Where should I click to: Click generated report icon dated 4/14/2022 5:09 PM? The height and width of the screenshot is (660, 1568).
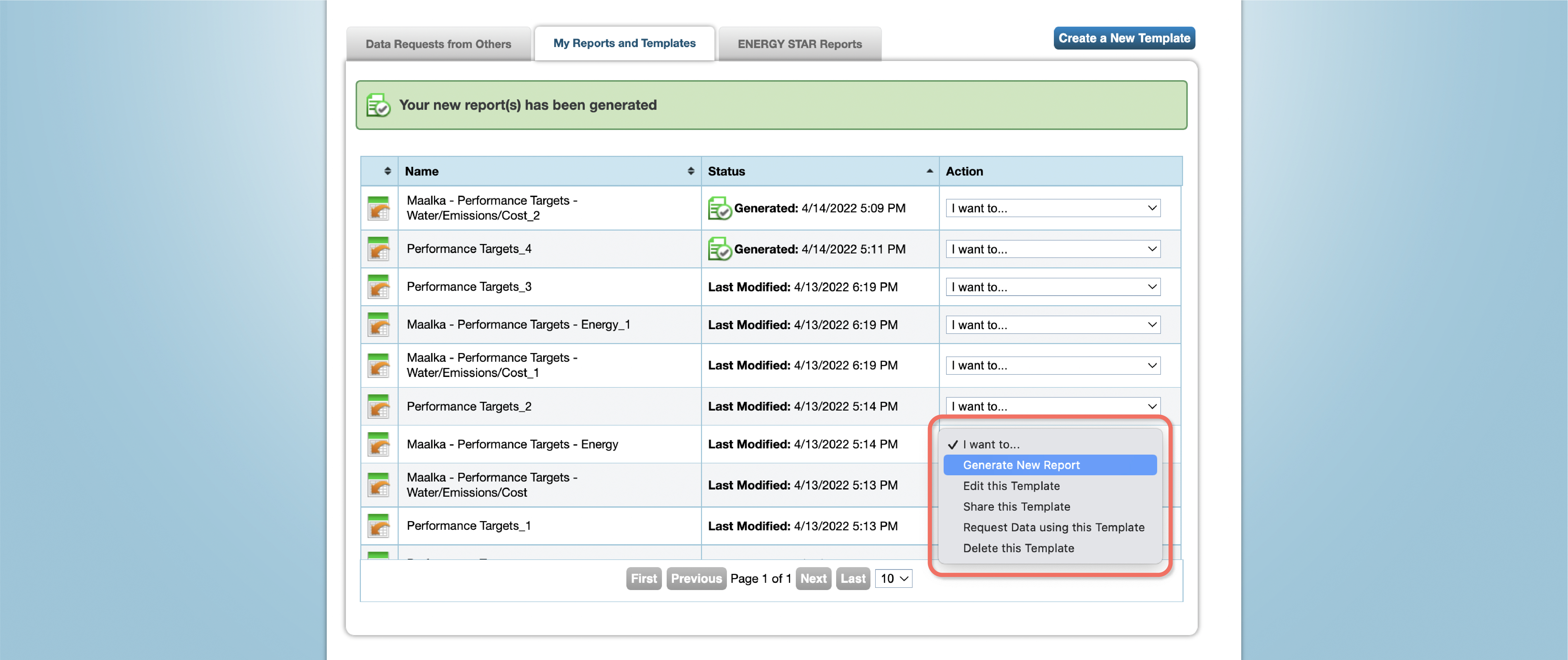coord(719,208)
